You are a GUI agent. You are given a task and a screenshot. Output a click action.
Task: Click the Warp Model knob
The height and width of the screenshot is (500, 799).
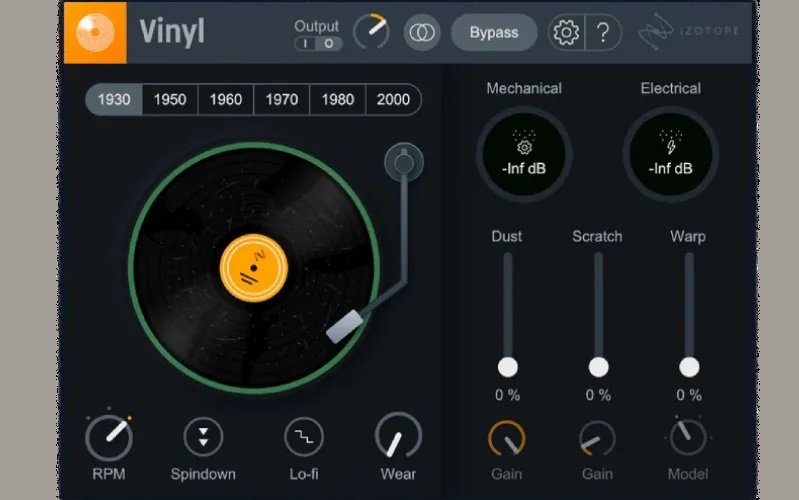coord(688,437)
